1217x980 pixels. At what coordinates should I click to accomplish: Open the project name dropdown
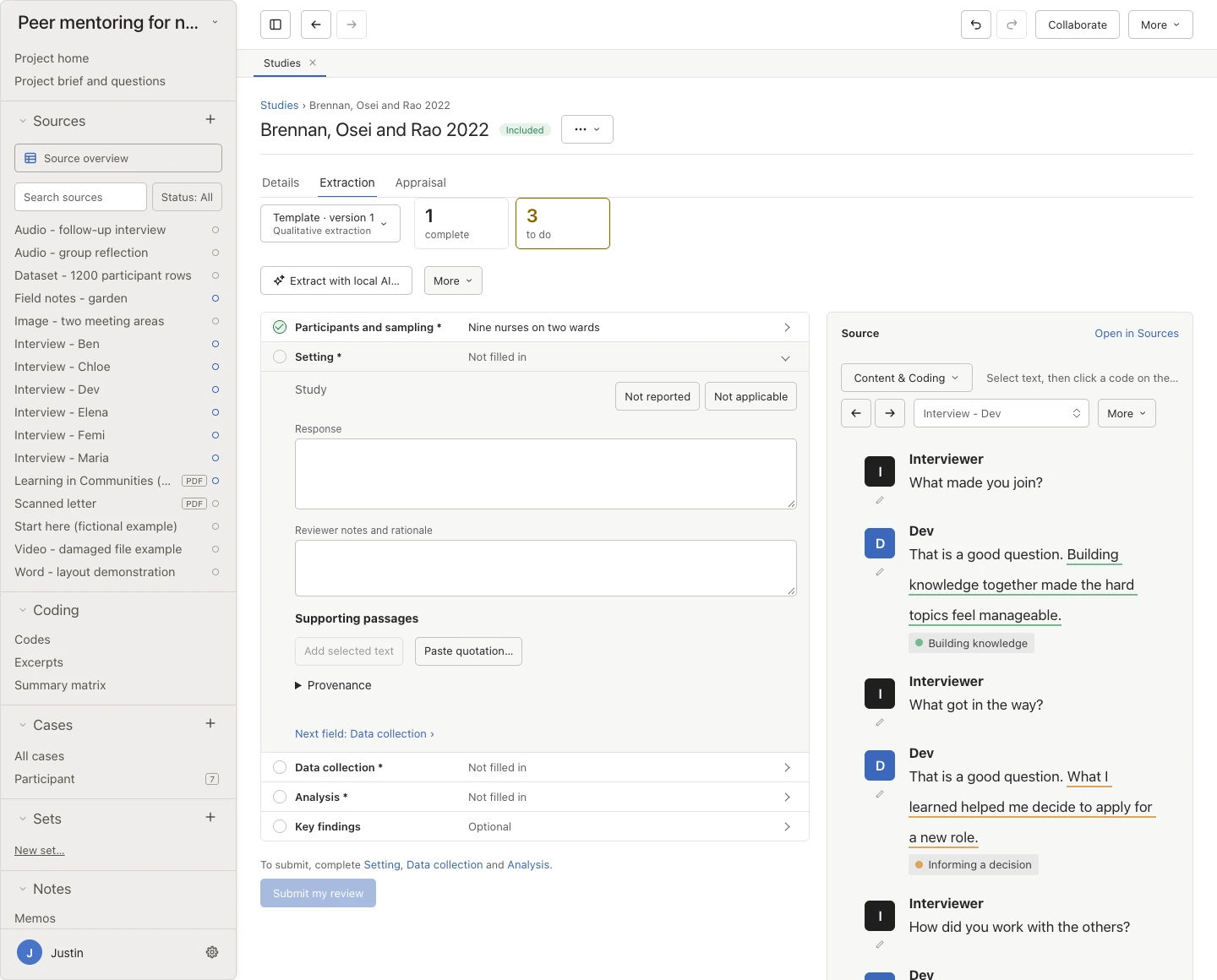(x=215, y=23)
